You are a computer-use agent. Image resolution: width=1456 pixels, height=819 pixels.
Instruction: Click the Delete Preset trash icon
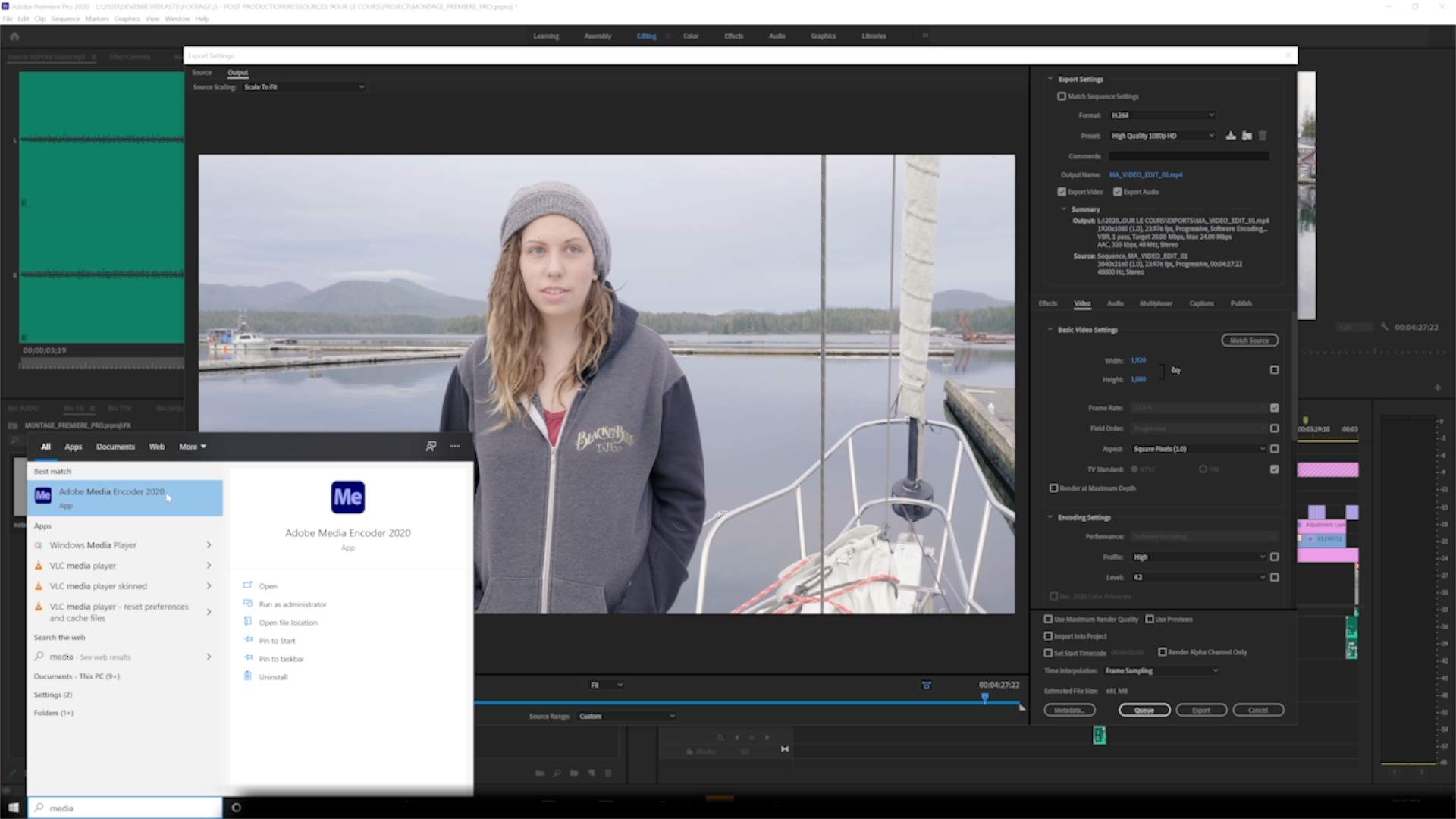click(1263, 136)
